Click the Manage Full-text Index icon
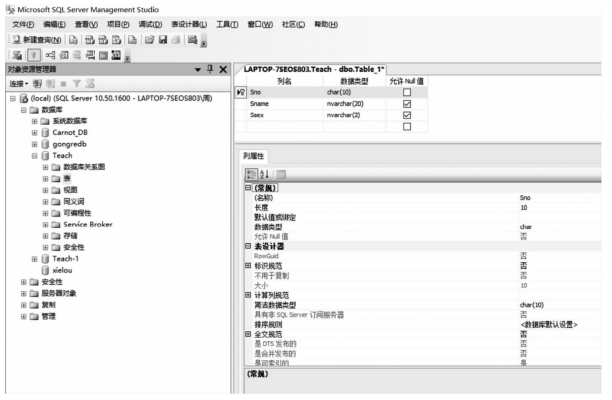612x400 pixels. coord(77,55)
